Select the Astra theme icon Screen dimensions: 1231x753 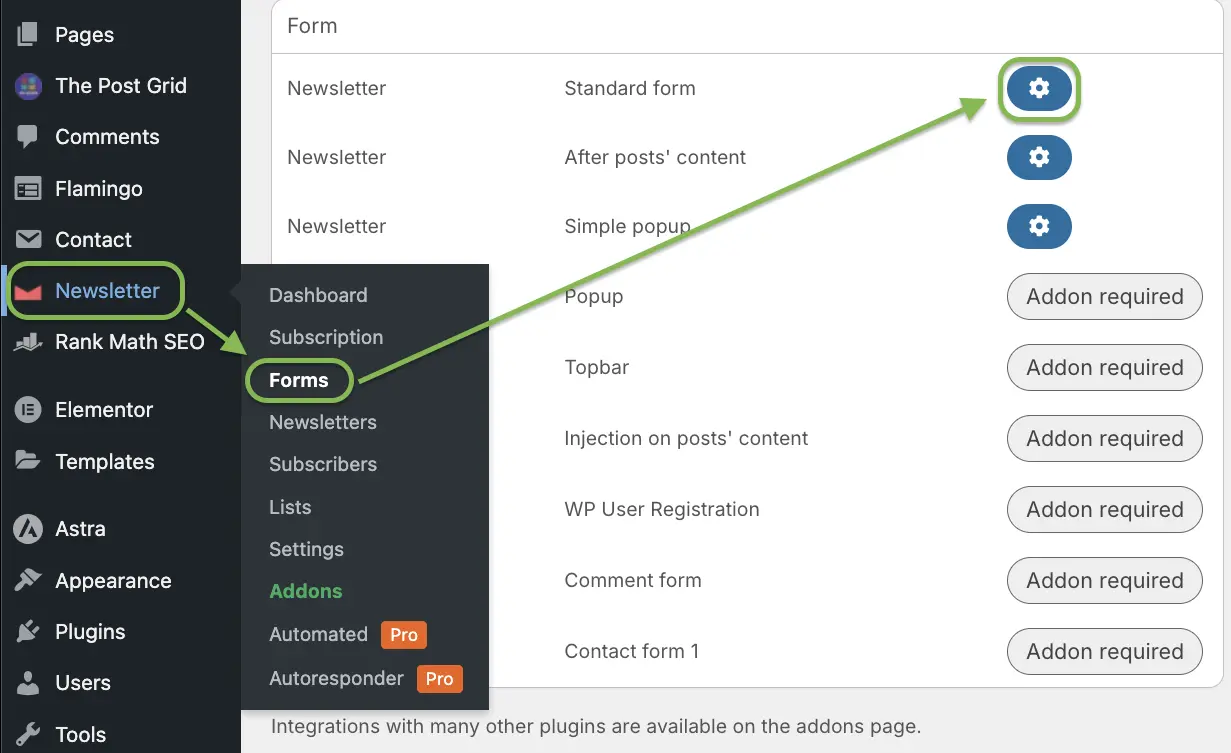pyautogui.click(x=27, y=529)
